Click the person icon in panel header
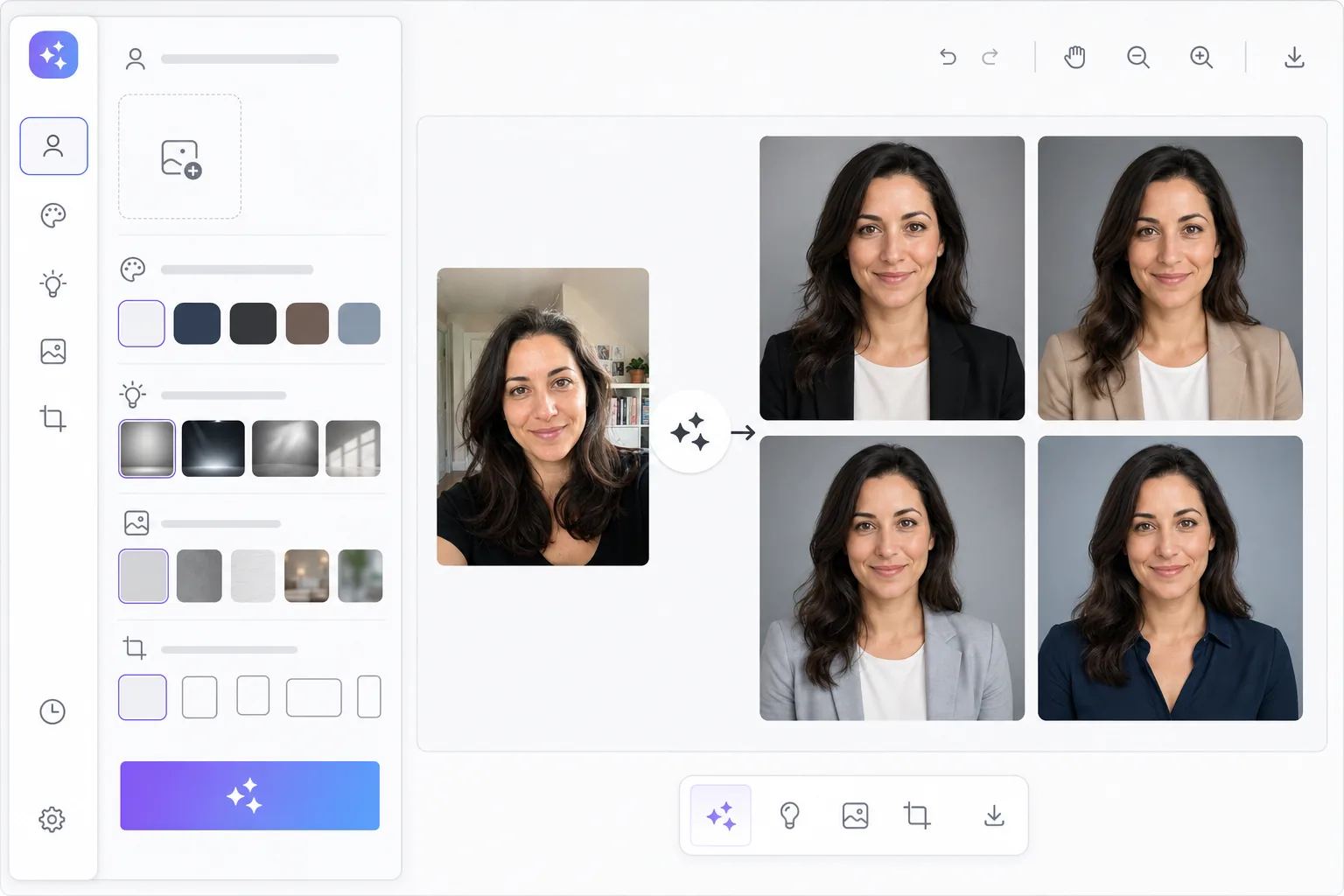Viewport: 1344px width, 896px height. pos(136,59)
